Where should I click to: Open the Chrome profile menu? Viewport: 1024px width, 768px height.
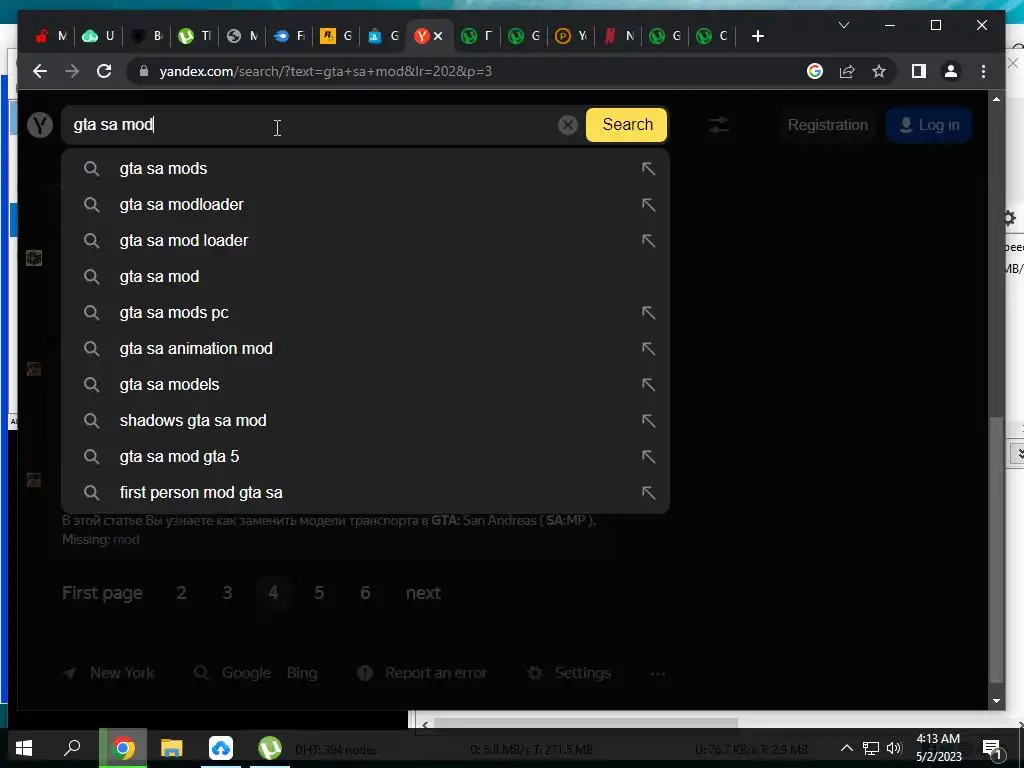click(x=951, y=71)
